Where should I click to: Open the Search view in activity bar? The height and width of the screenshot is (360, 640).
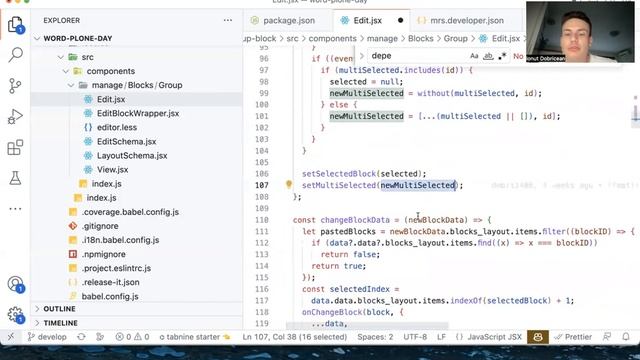click(15, 55)
